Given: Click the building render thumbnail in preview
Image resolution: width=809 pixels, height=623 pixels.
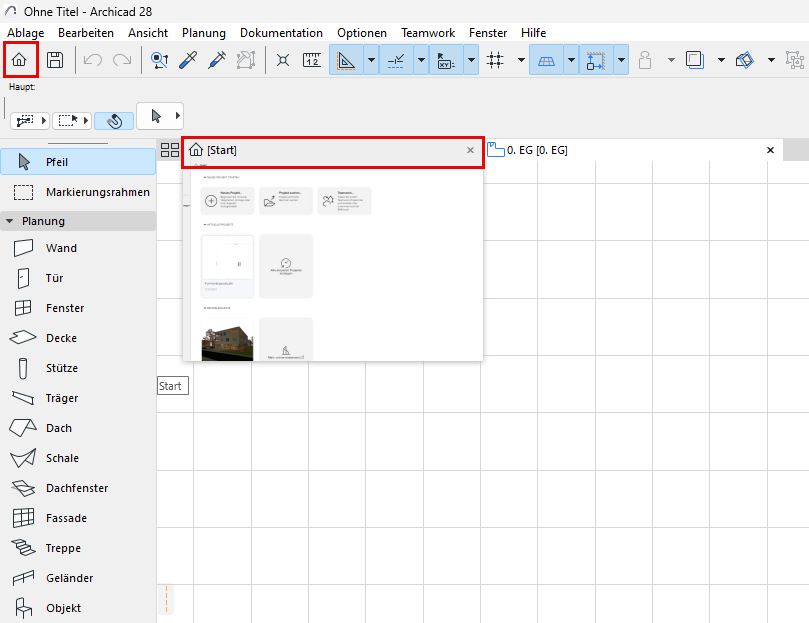Looking at the screenshot, I should point(228,340).
